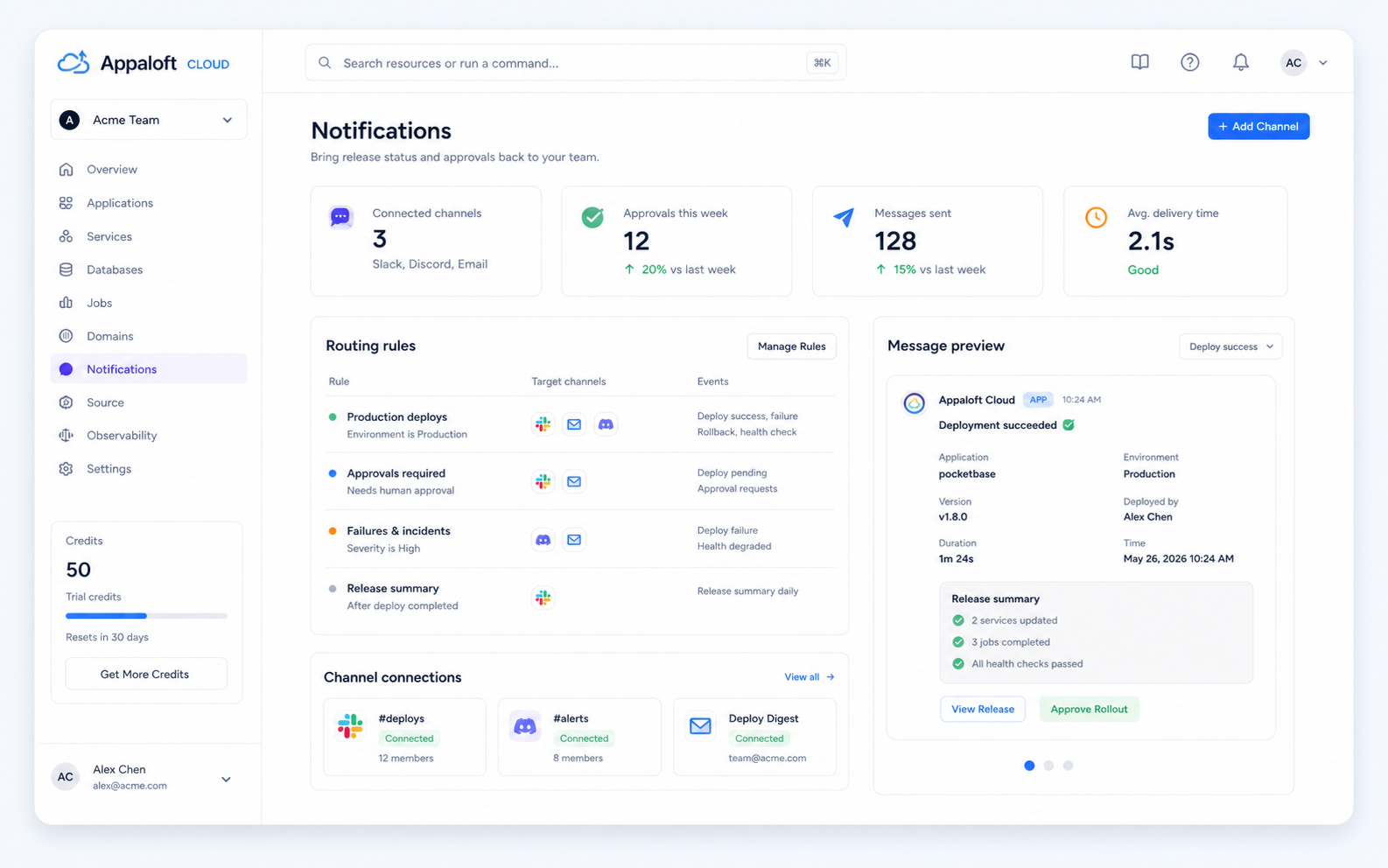1388x868 pixels.
Task: Select the Approvals required rule name
Action: [396, 473]
